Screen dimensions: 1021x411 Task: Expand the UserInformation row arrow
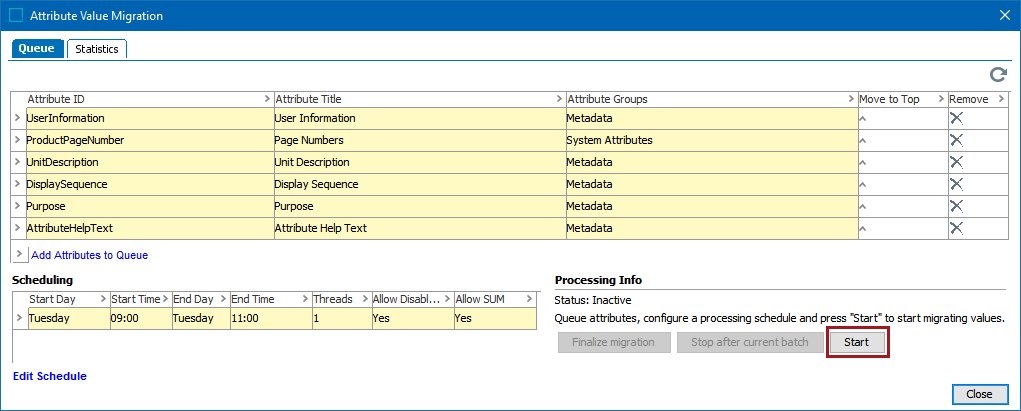[x=18, y=118]
